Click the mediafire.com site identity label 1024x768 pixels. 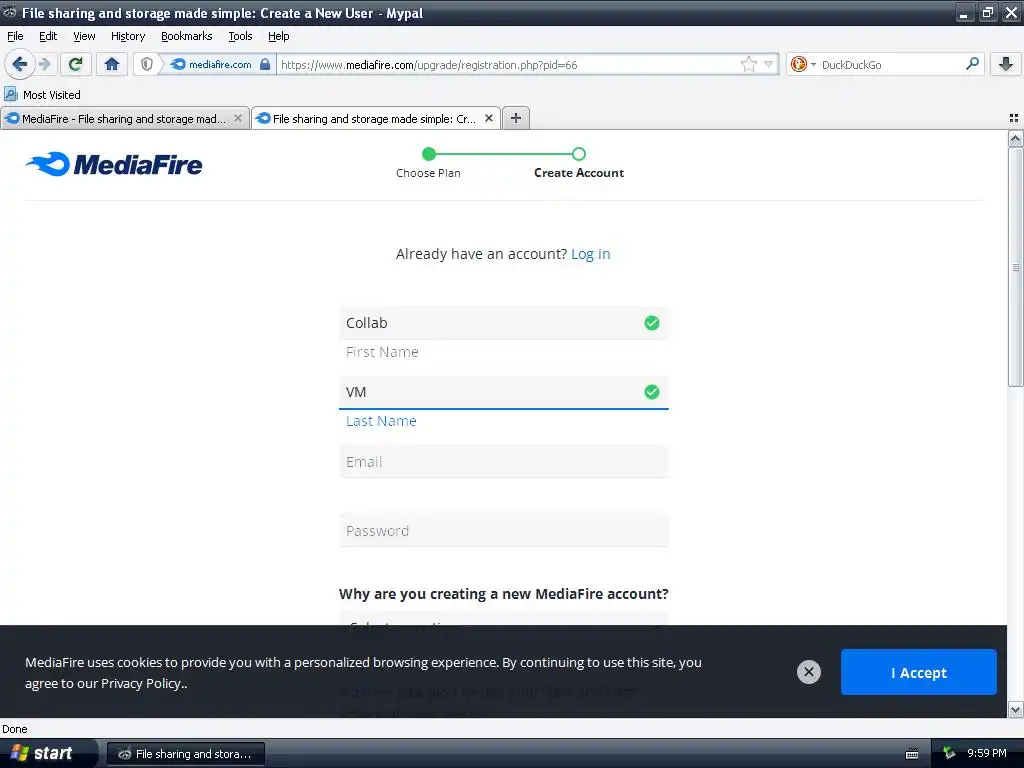pyautogui.click(x=220, y=64)
